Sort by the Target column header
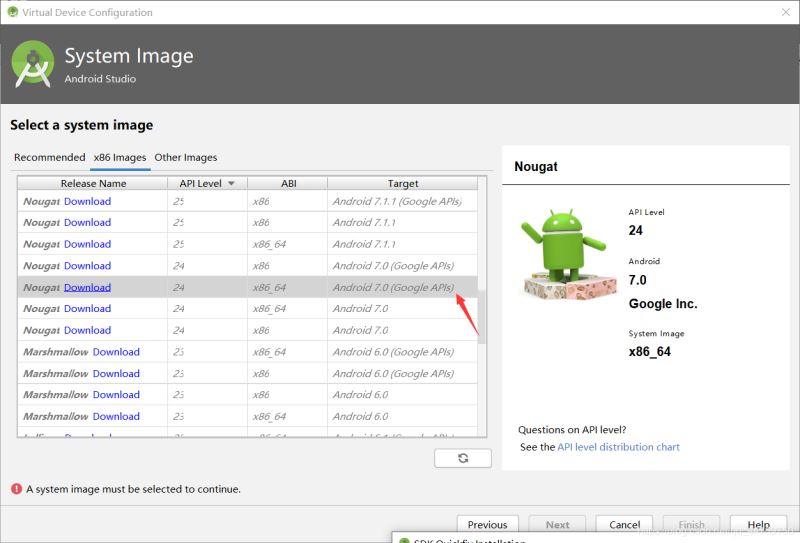 pos(403,183)
